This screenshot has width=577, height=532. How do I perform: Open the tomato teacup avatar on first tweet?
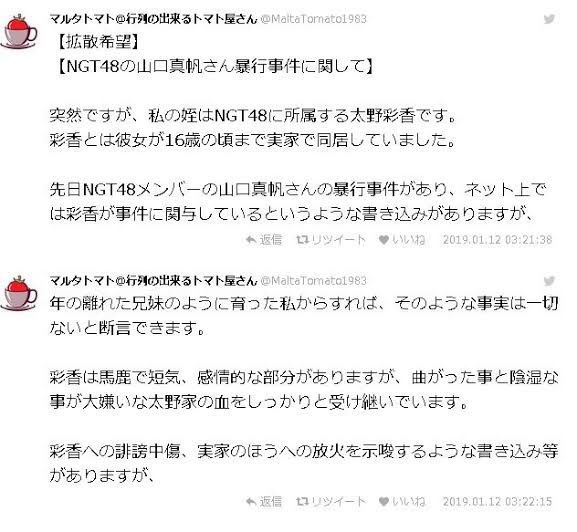[x=19, y=32]
